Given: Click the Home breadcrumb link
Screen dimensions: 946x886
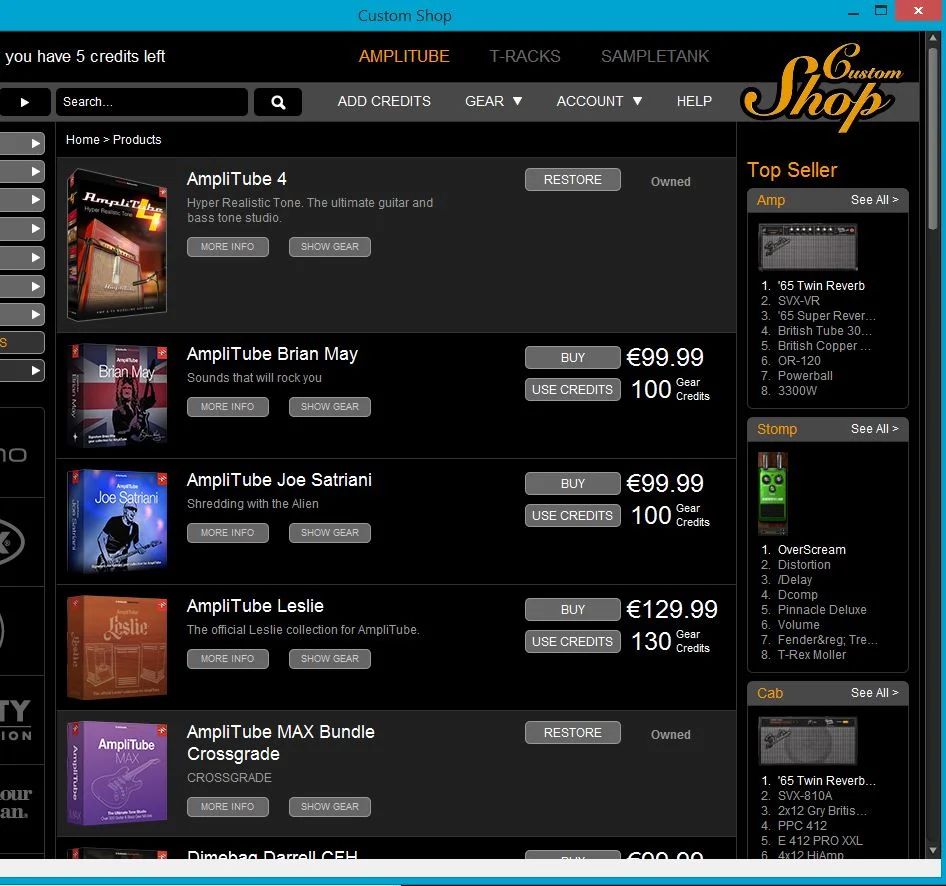Looking at the screenshot, I should coord(83,140).
